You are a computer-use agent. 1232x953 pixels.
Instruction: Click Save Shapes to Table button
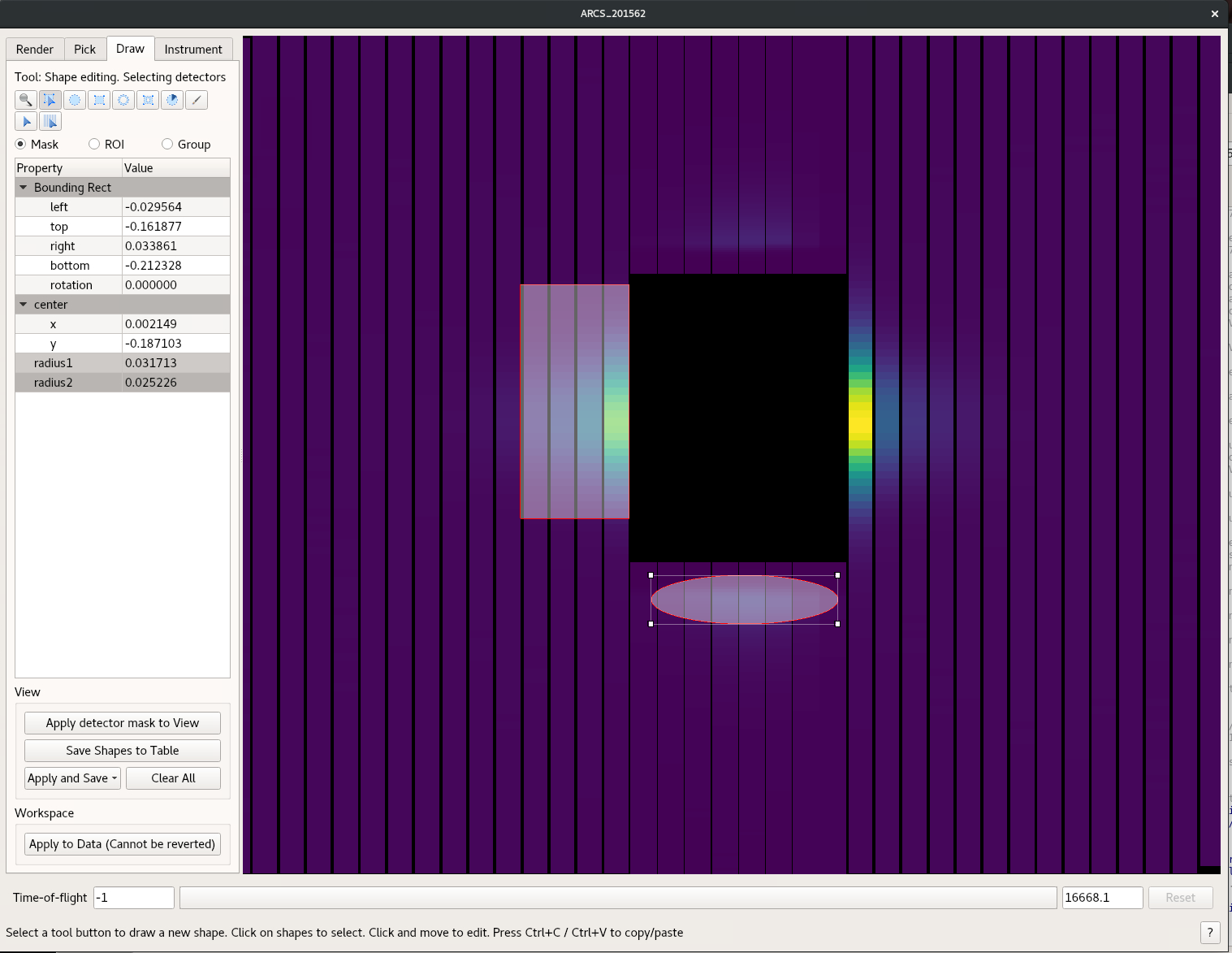(123, 751)
